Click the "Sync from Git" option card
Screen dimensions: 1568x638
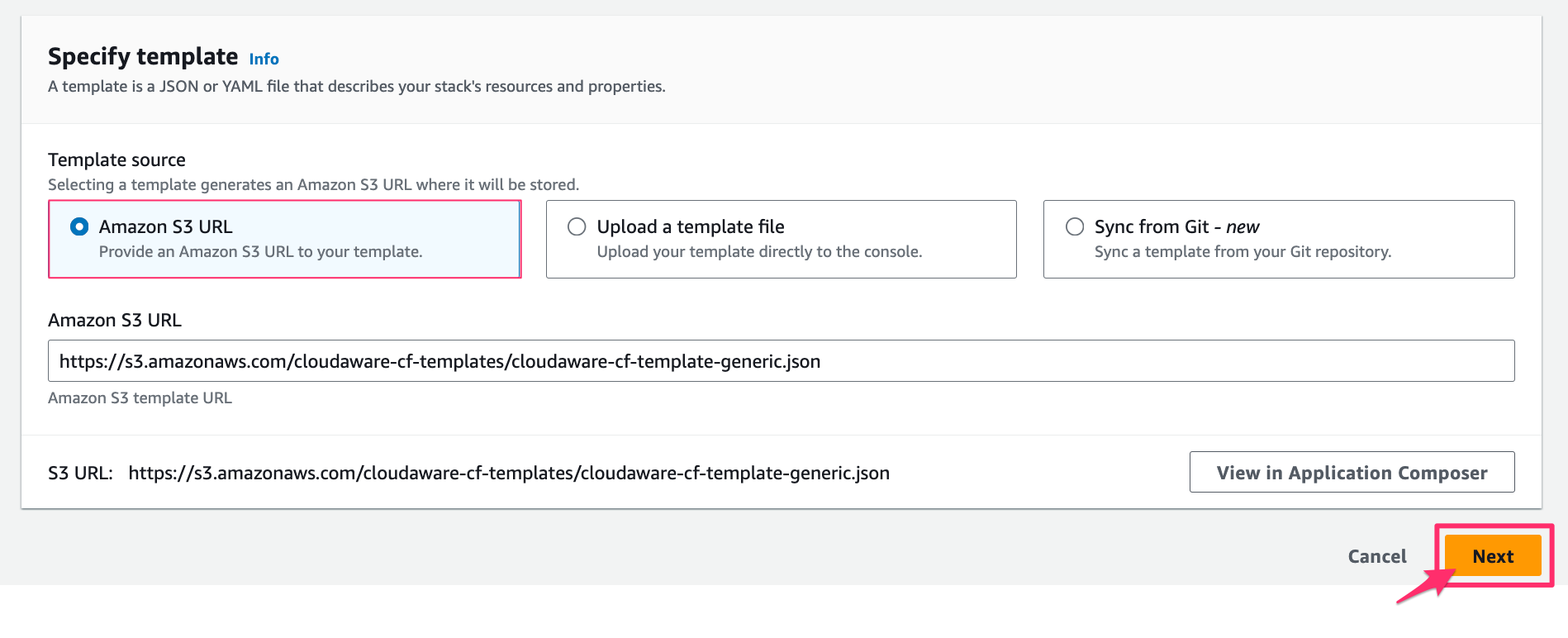click(x=1279, y=239)
